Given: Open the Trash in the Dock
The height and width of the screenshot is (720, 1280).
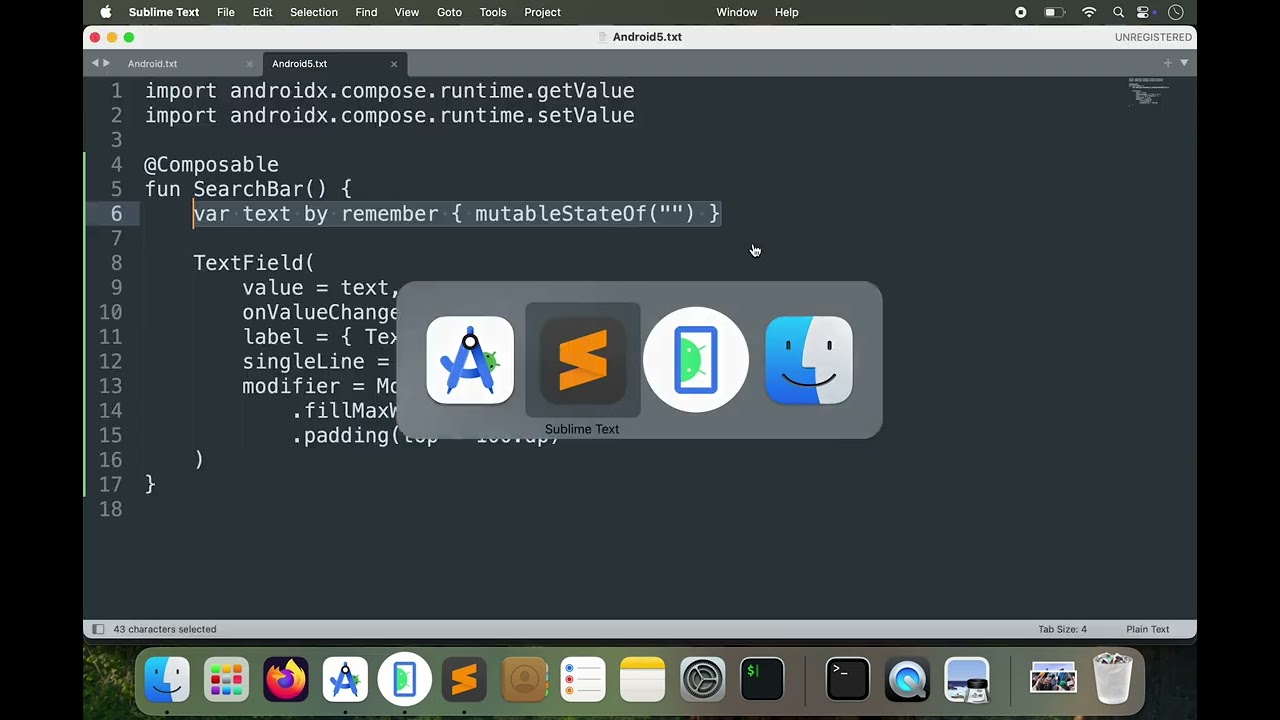Looking at the screenshot, I should (1112, 680).
